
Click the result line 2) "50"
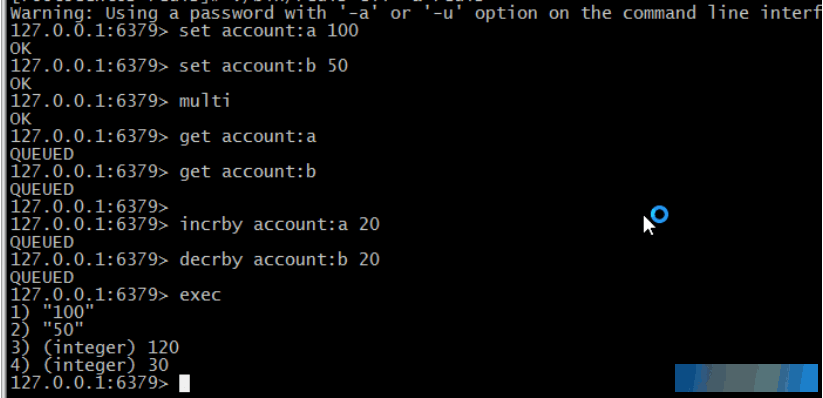point(47,330)
